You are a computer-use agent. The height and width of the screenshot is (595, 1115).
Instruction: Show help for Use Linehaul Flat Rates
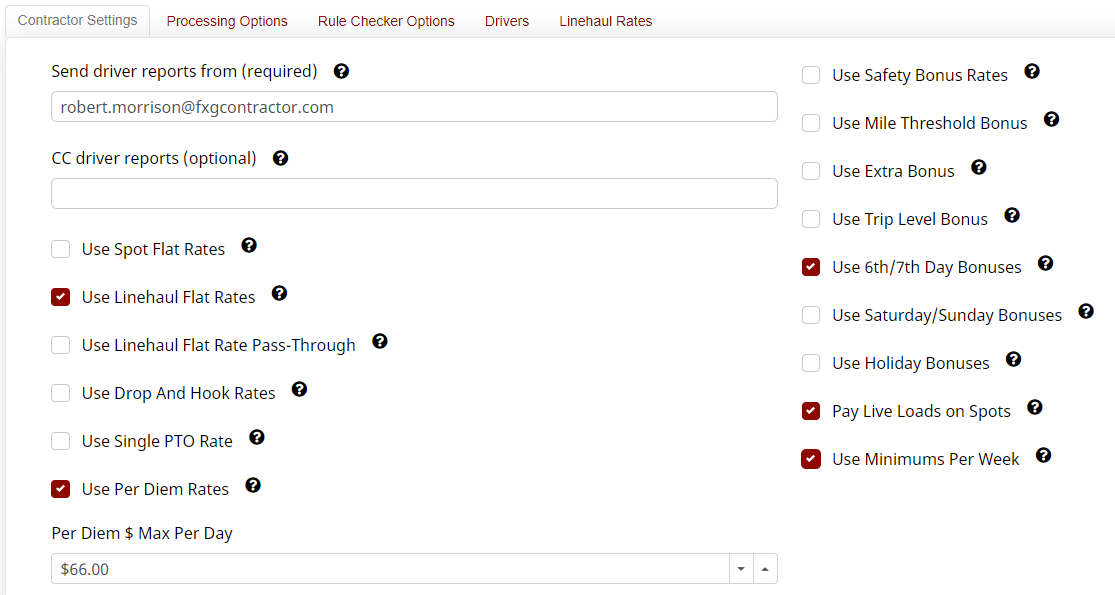[x=279, y=293]
